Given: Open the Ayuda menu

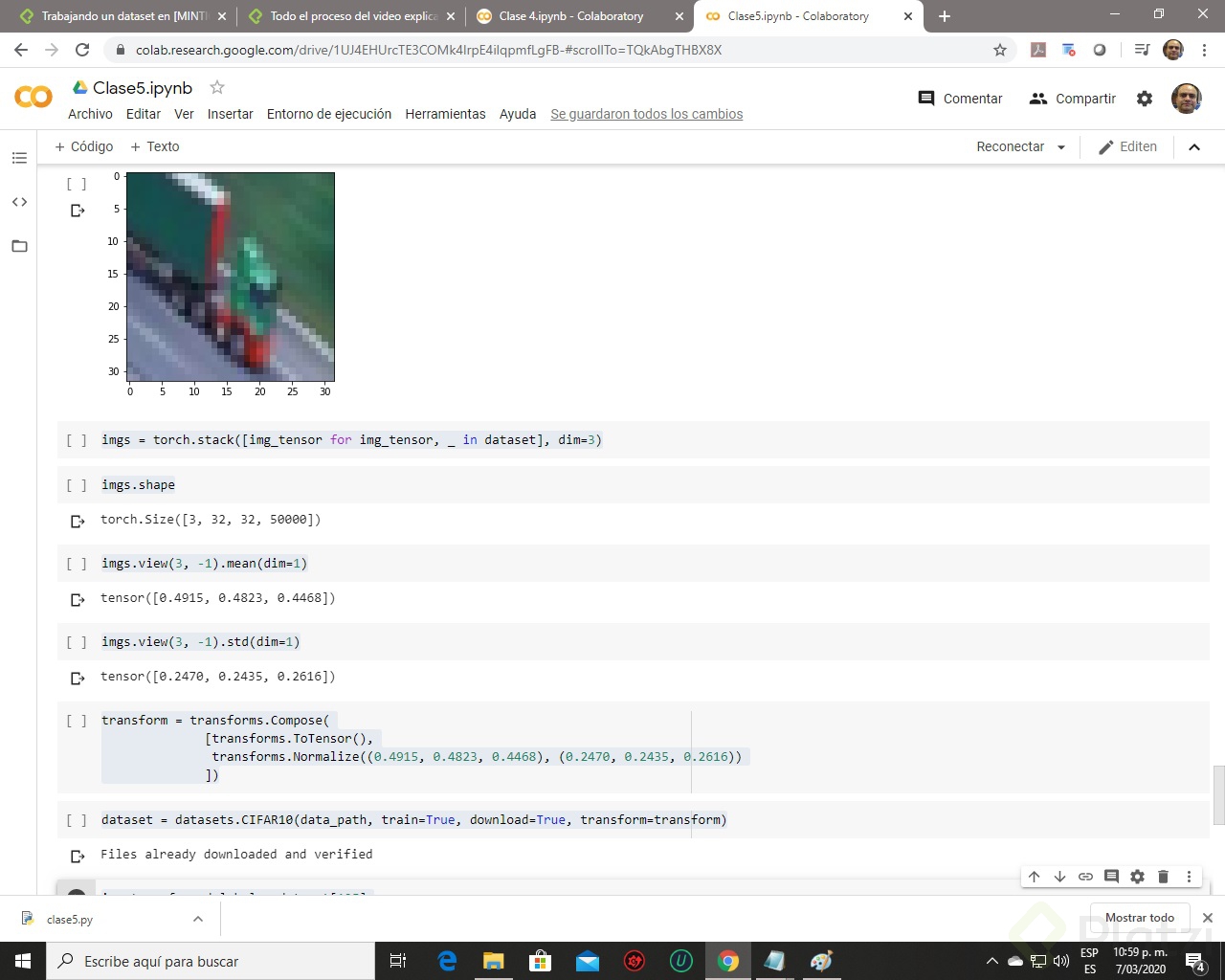Looking at the screenshot, I should pyautogui.click(x=518, y=114).
